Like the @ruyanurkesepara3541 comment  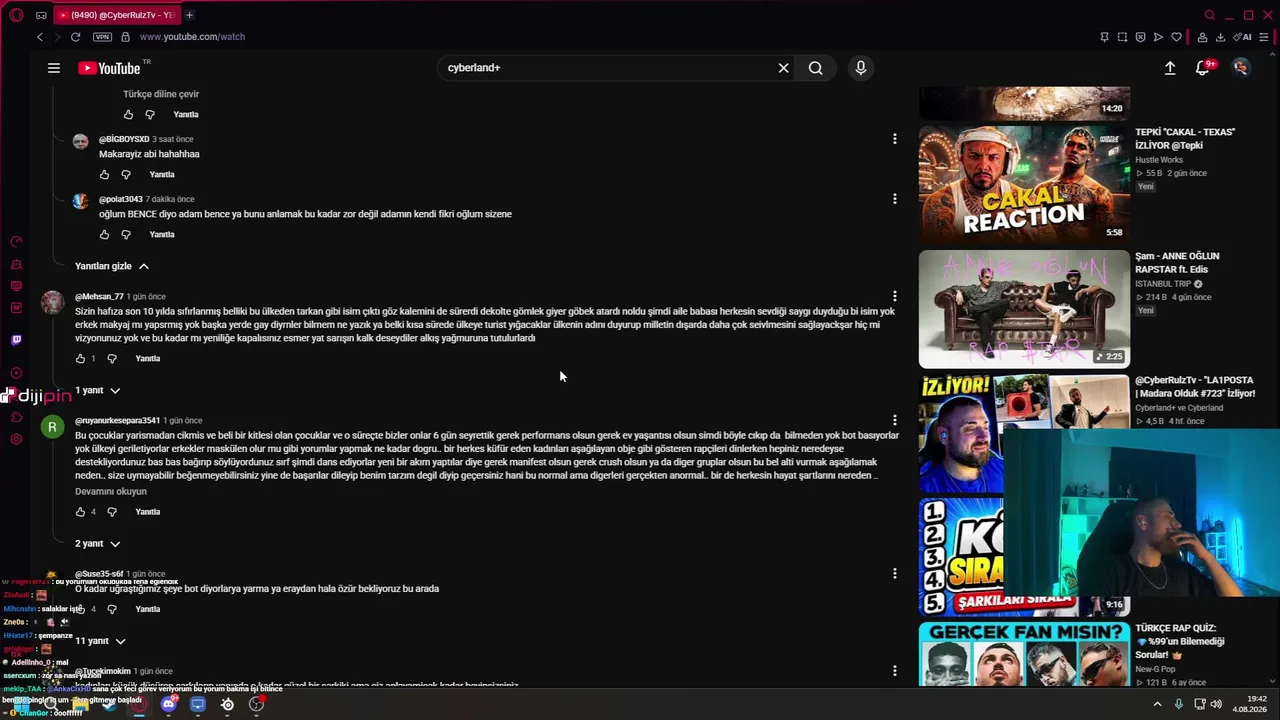pyautogui.click(x=81, y=512)
